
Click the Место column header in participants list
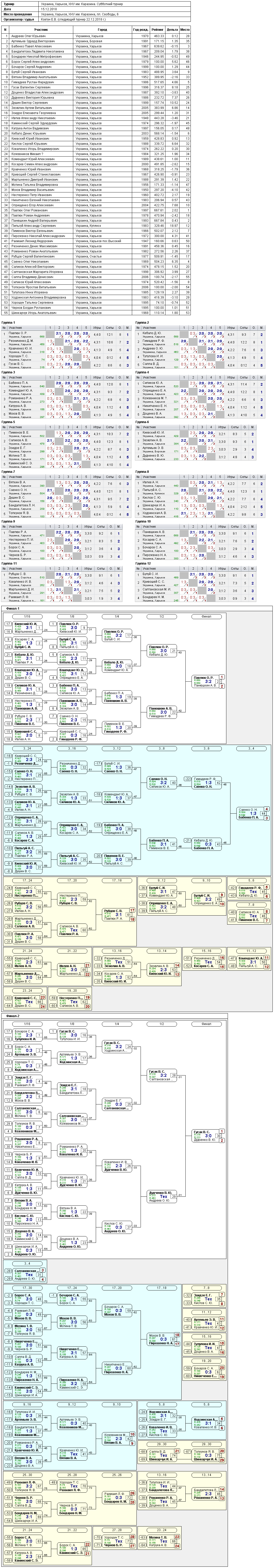coord(185,29)
